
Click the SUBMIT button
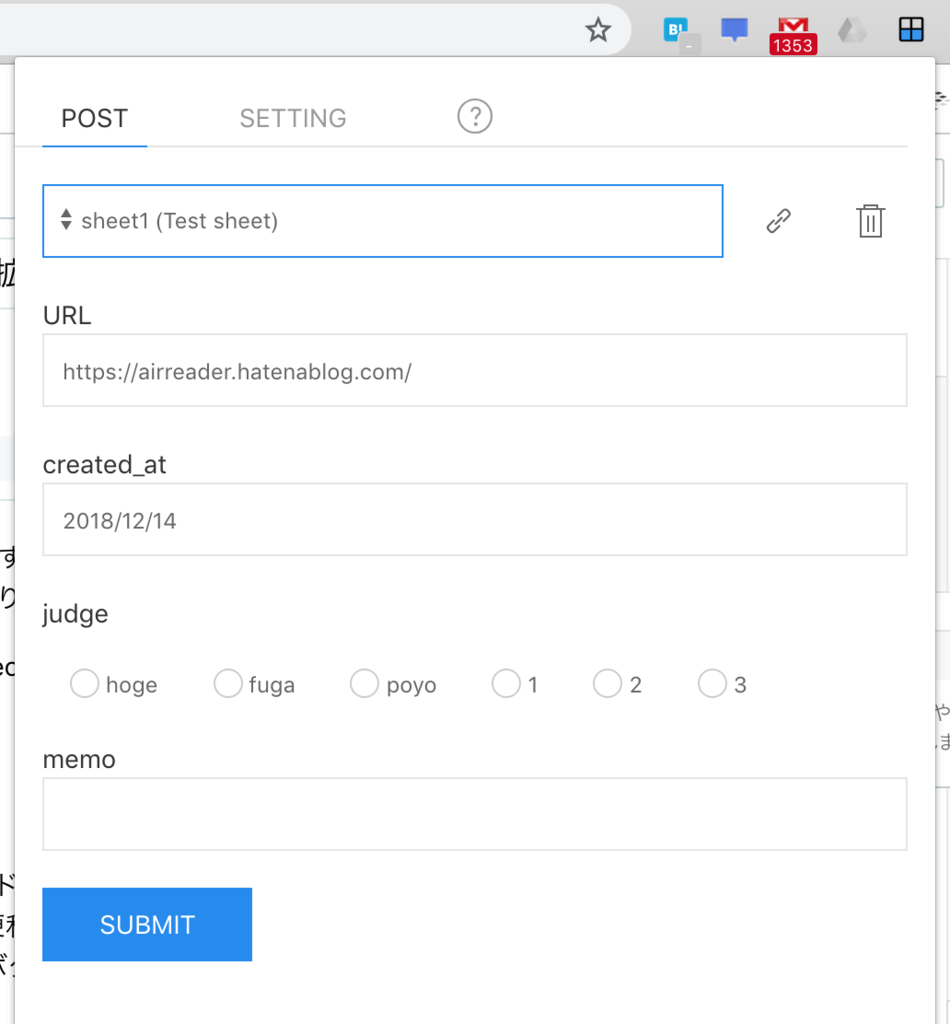(x=147, y=924)
